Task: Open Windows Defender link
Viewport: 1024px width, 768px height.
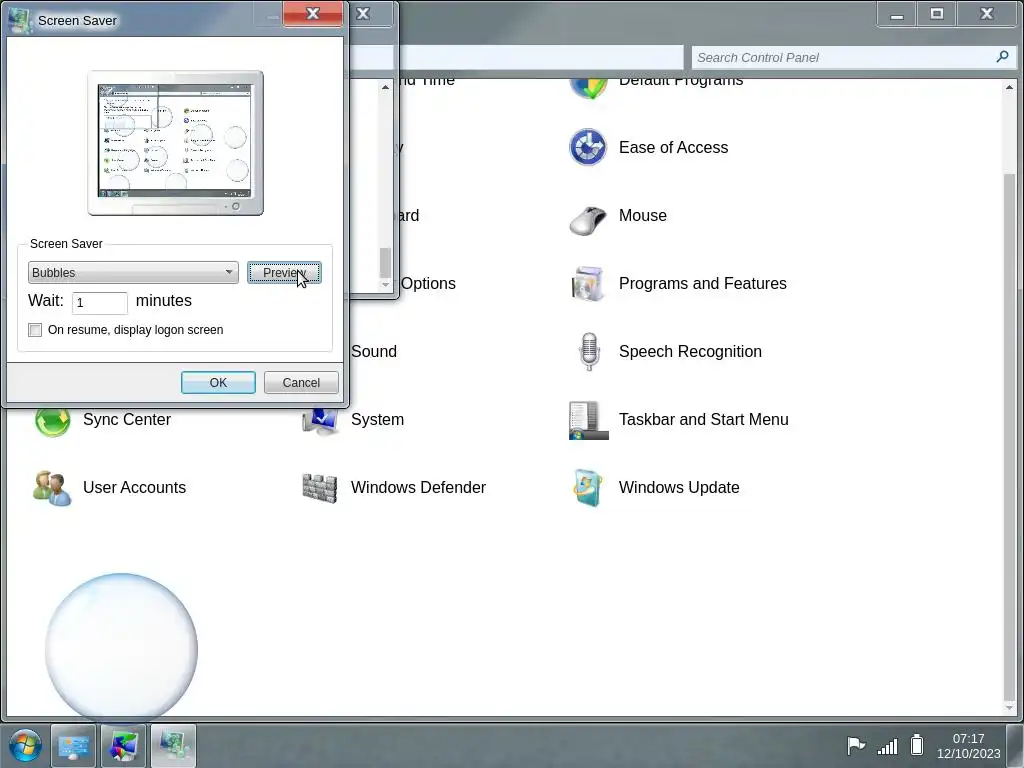Action: pyautogui.click(x=418, y=487)
